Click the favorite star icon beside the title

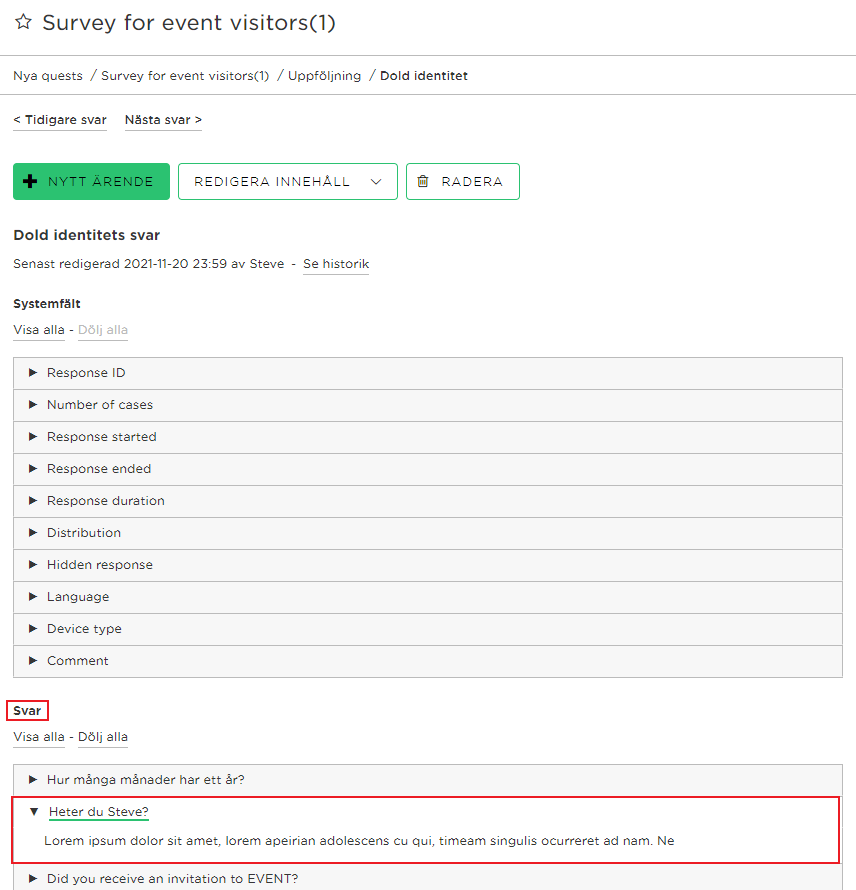tap(23, 22)
